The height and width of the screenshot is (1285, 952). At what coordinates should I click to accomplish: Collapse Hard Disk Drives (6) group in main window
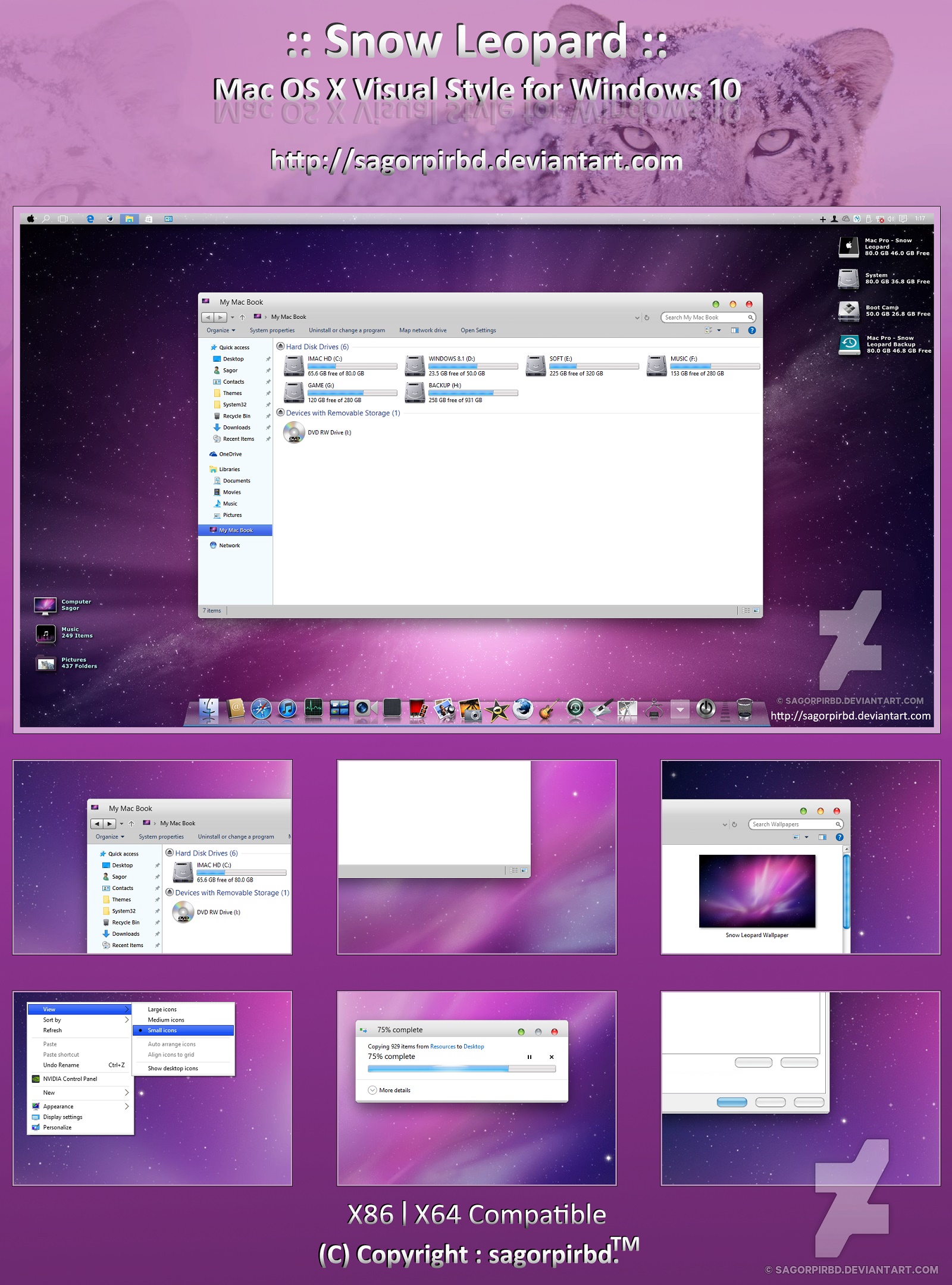click(280, 346)
